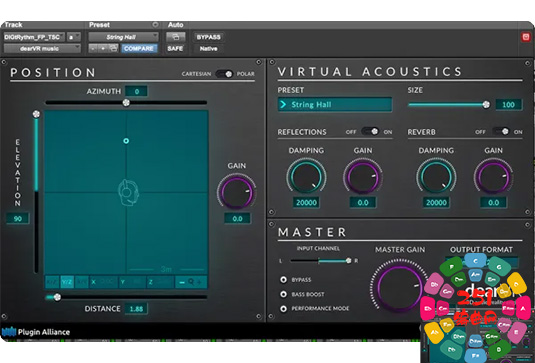This screenshot has width=535, height=363.
Task: Click the Z coordinate field under pad
Action: (x=160, y=282)
